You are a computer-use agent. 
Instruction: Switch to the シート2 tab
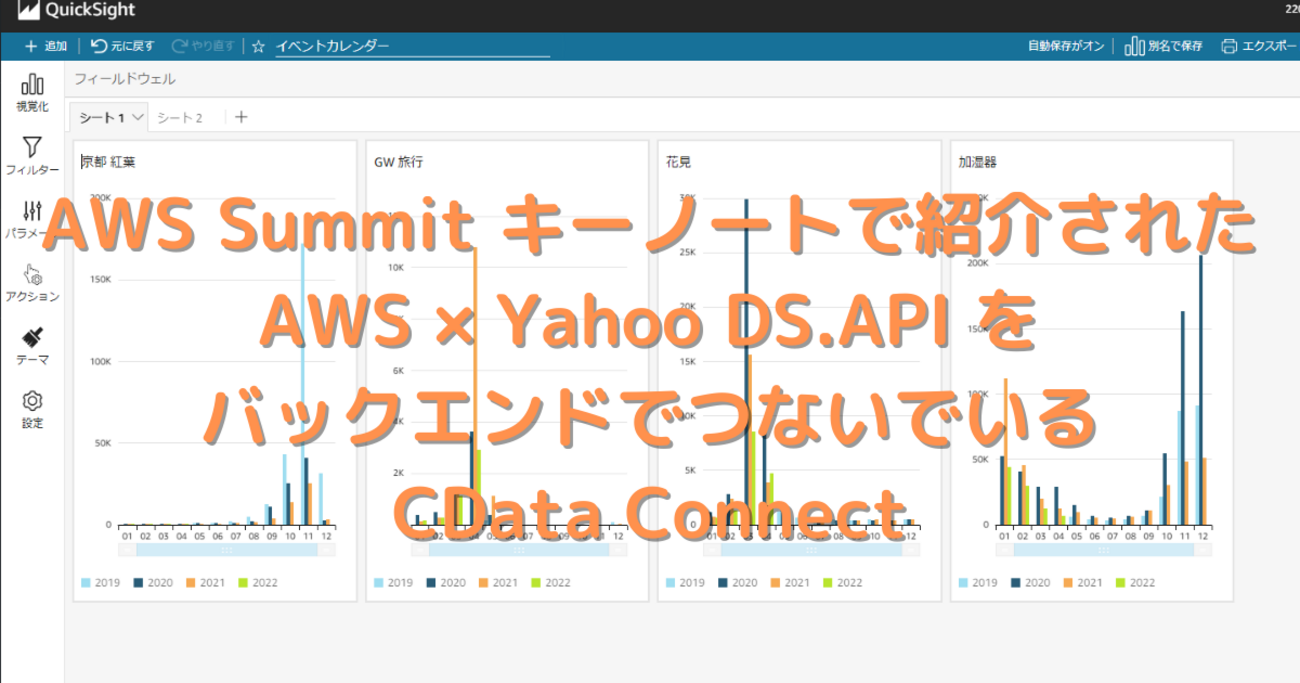(180, 118)
